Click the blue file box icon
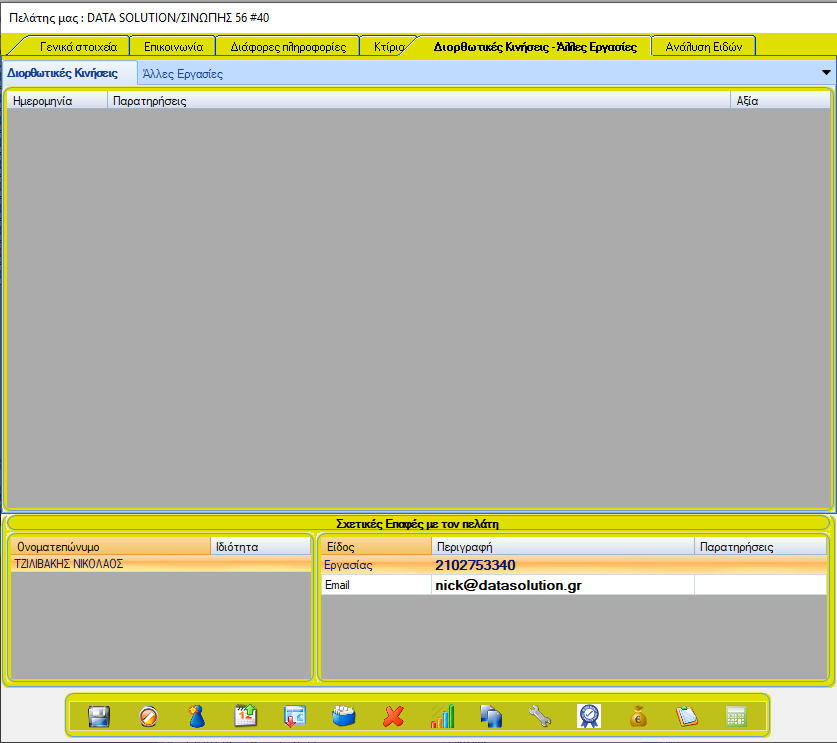837x743 pixels. coord(344,716)
